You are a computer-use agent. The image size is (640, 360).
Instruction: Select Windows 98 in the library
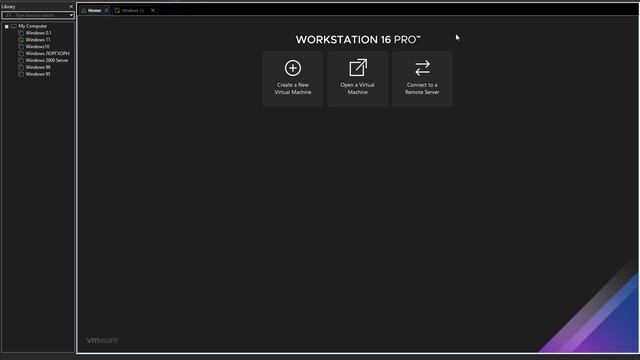[38, 67]
